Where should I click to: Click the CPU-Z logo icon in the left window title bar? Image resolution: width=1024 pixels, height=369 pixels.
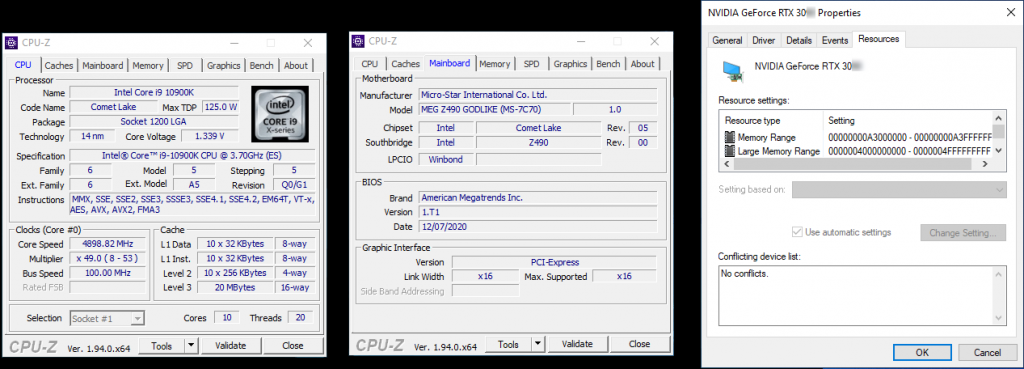[x=11, y=43]
